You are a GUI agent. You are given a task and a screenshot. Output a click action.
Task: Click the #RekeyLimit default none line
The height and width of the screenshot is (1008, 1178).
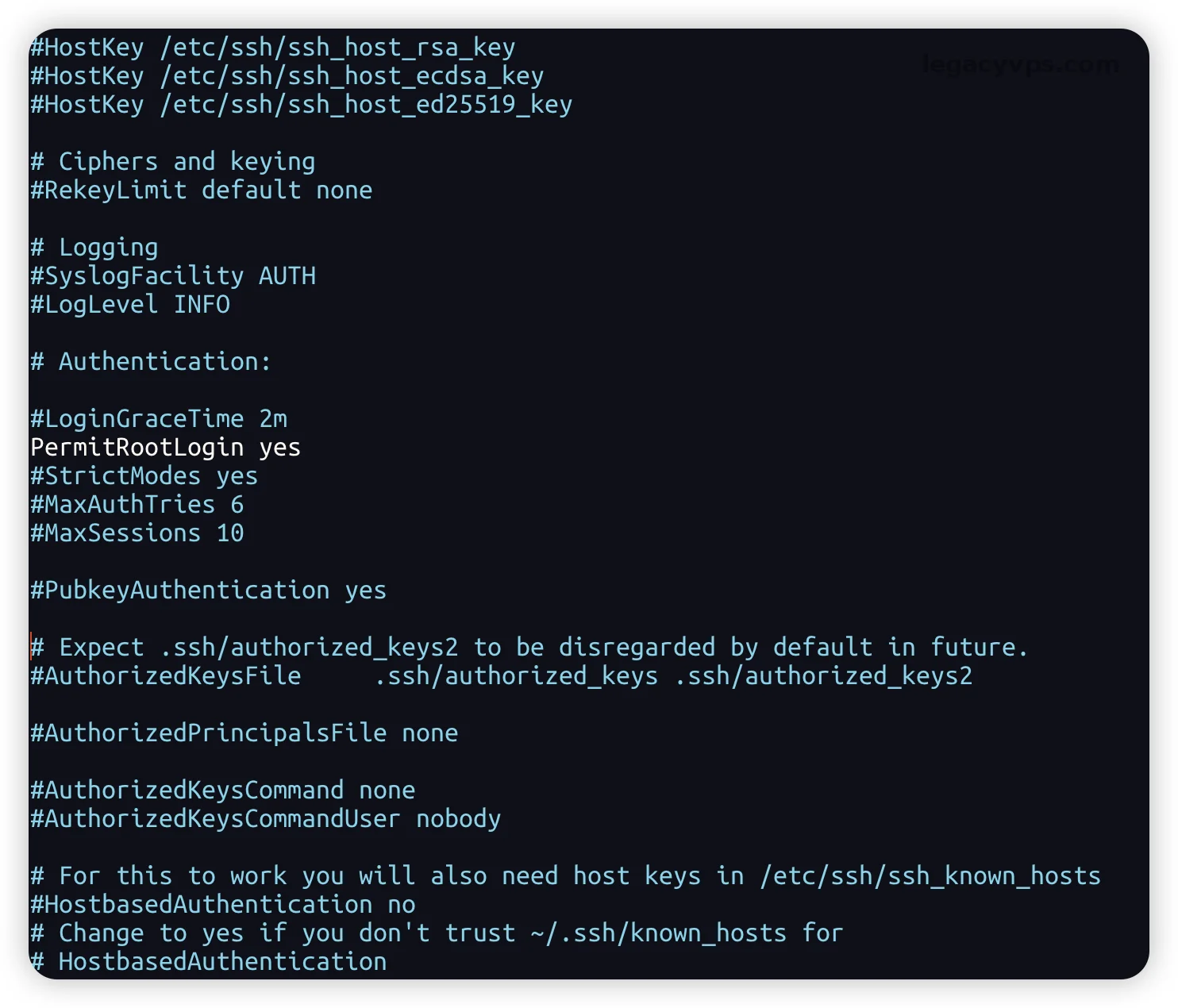tap(201, 190)
